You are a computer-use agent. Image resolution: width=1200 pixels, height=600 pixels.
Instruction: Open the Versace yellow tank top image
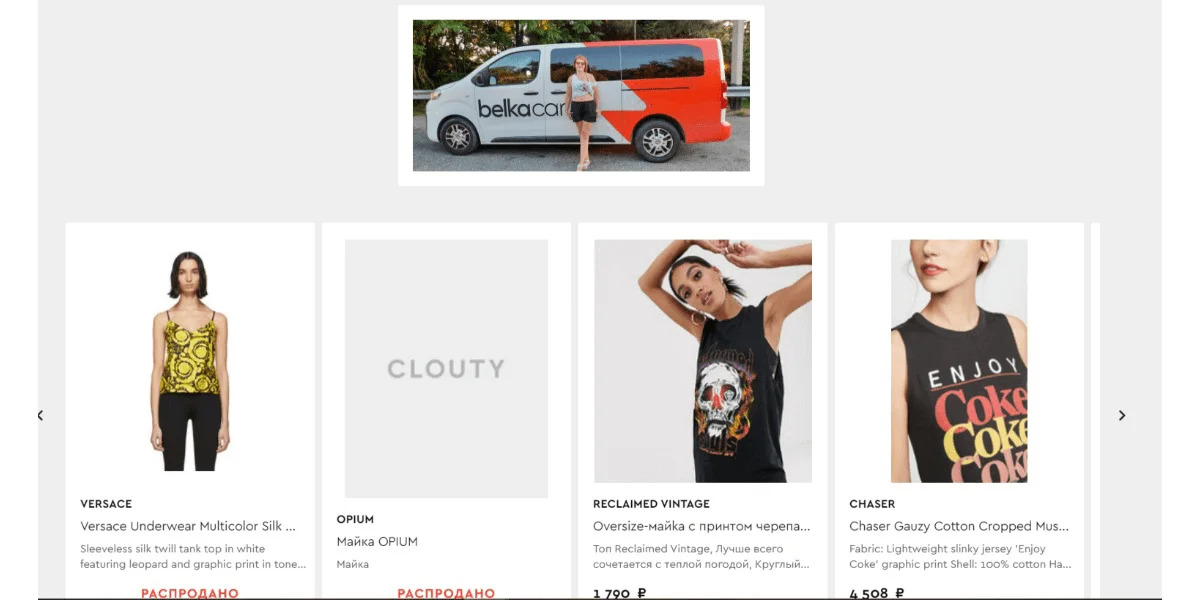pos(190,361)
